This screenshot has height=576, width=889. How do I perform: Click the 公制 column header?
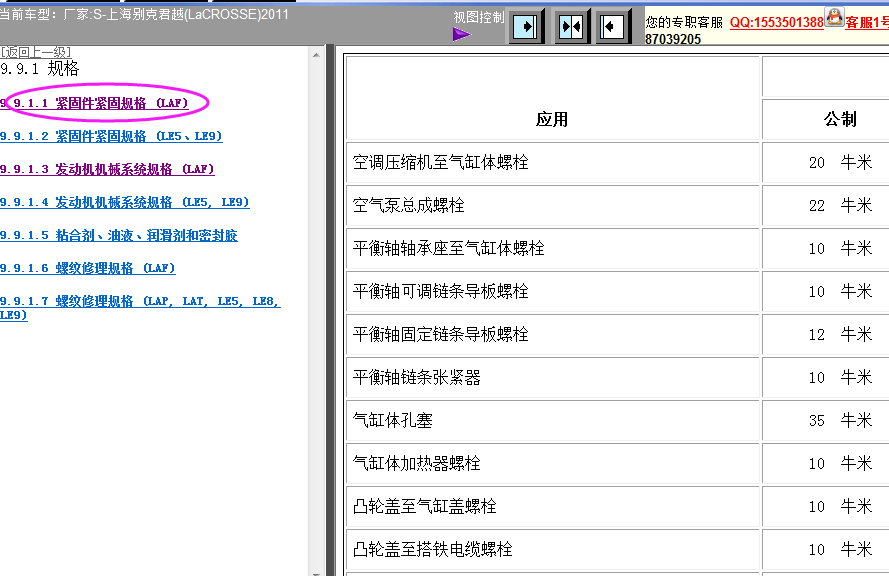[x=840, y=119]
